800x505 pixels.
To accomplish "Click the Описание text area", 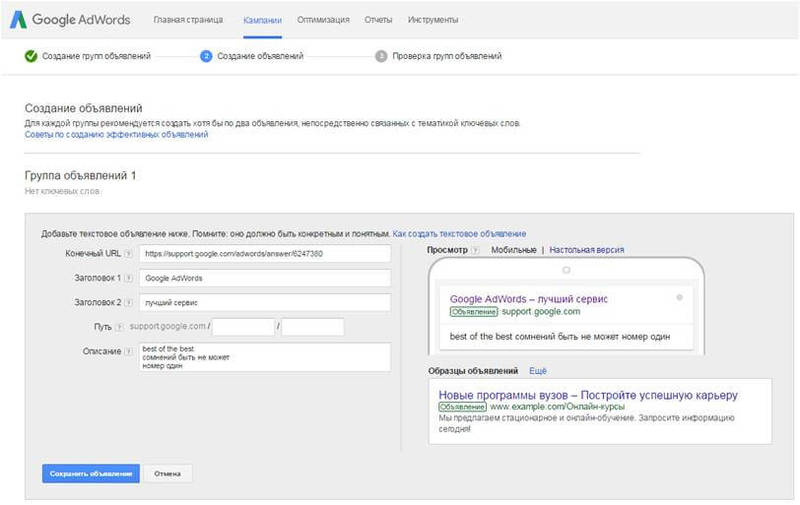I will tap(264, 357).
